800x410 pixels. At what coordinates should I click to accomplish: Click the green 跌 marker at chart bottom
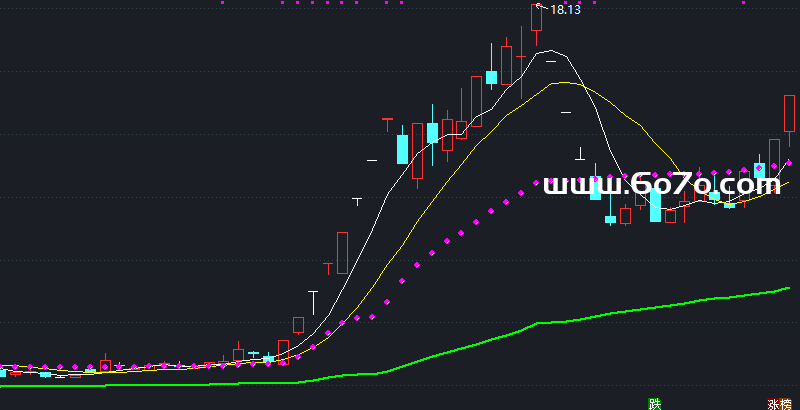click(x=655, y=404)
